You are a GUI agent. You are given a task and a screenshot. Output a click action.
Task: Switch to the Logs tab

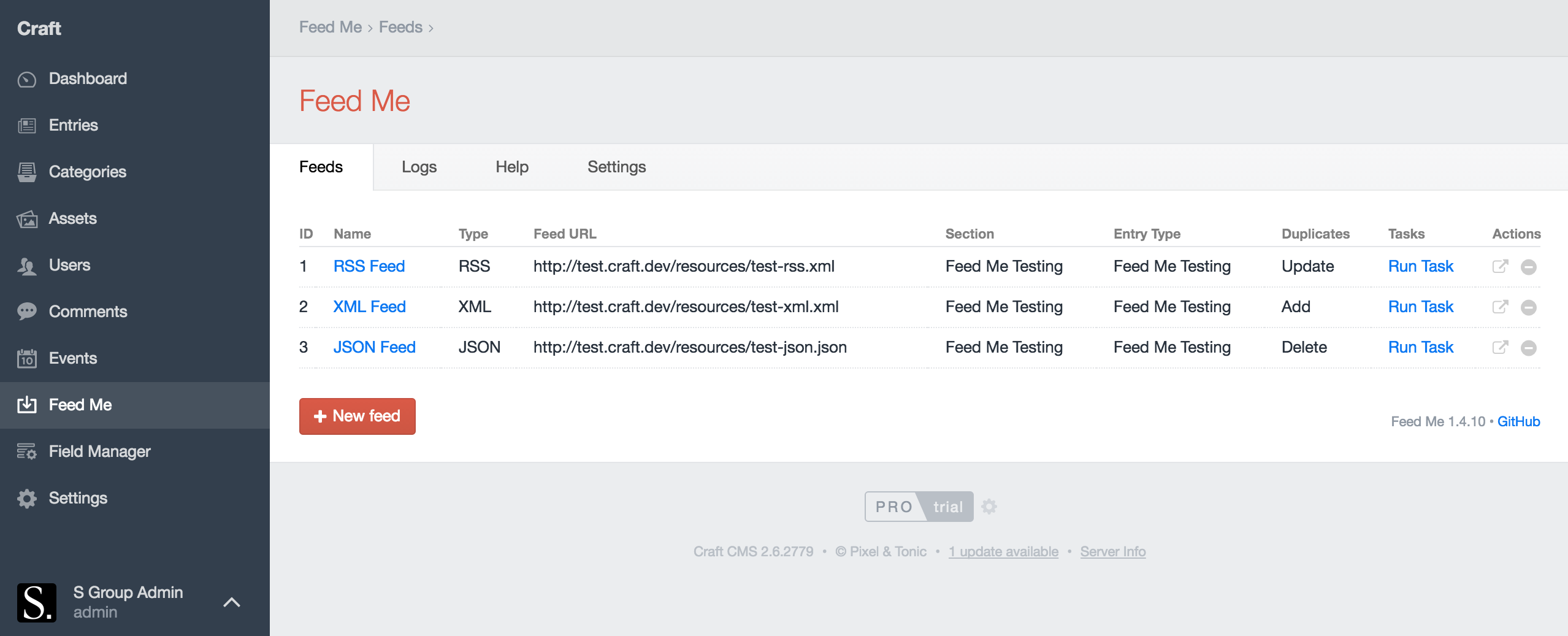(x=419, y=167)
